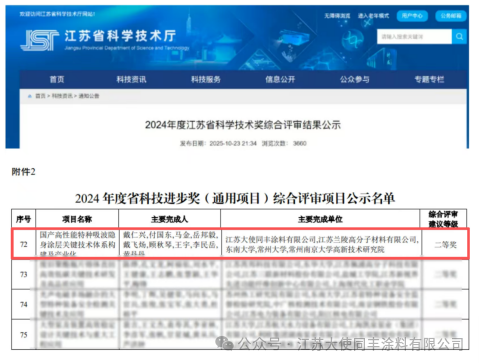This screenshot has width=479, height=363.
Task: Click the magnifier search icon
Action: [459, 36]
